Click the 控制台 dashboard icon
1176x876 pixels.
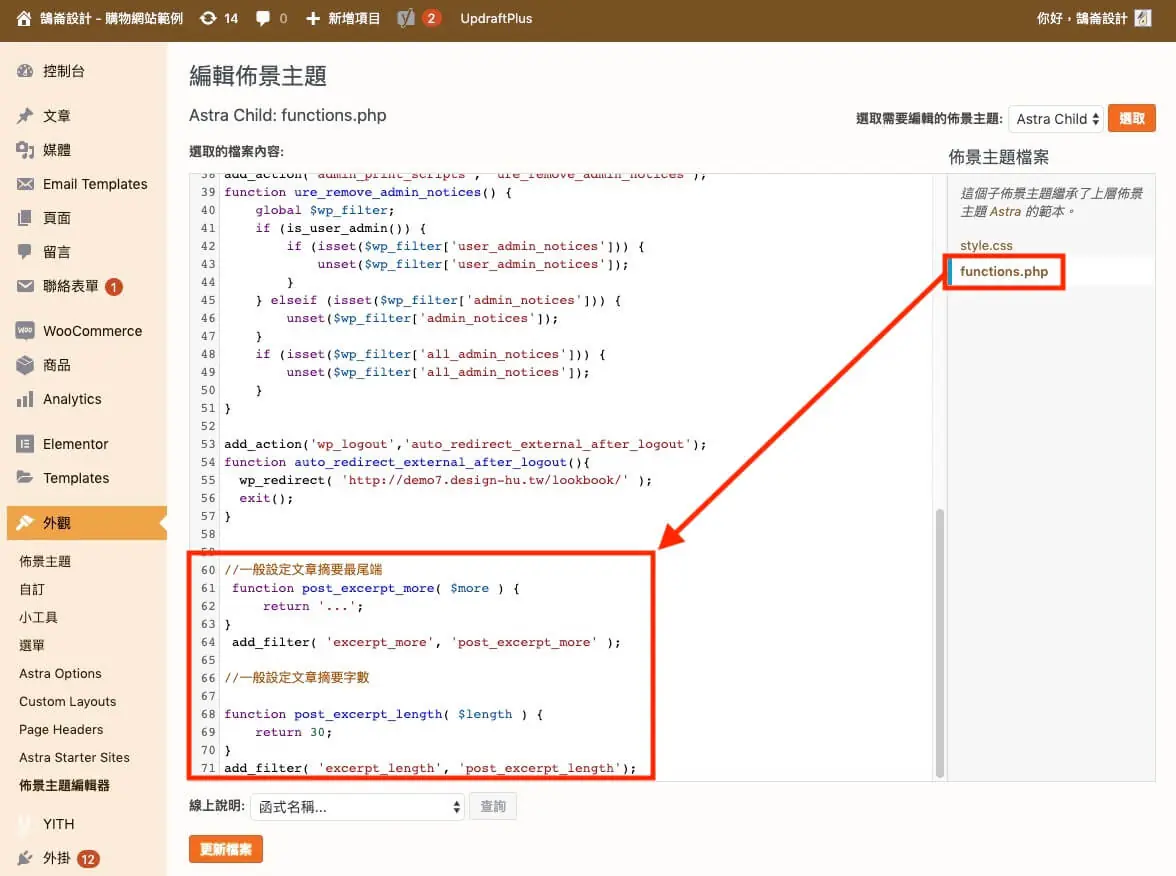click(25, 71)
